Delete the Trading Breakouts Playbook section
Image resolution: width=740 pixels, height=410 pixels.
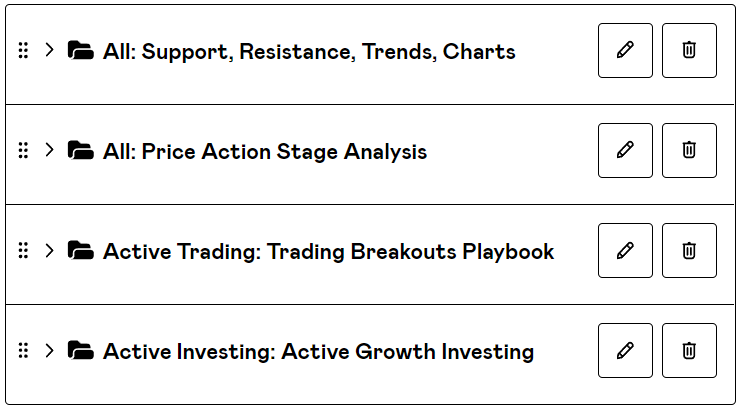pos(689,251)
